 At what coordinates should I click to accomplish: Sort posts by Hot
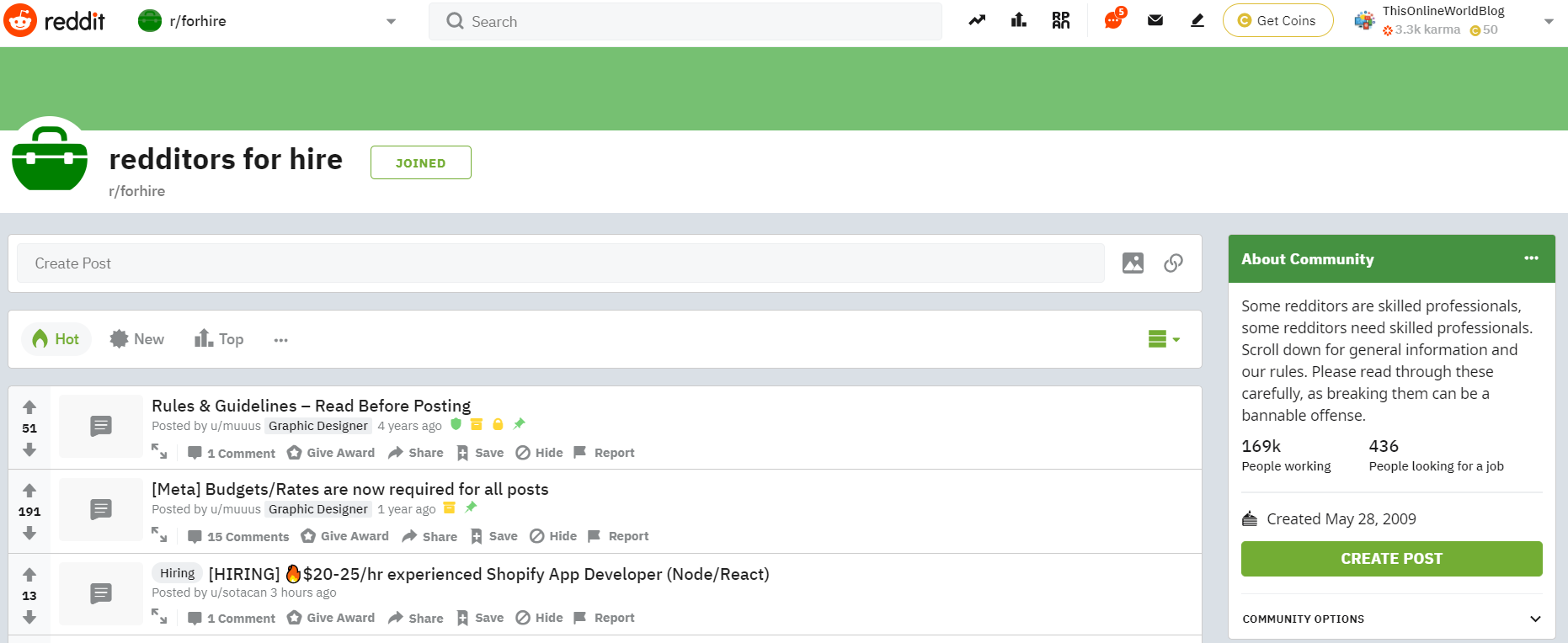click(x=56, y=339)
